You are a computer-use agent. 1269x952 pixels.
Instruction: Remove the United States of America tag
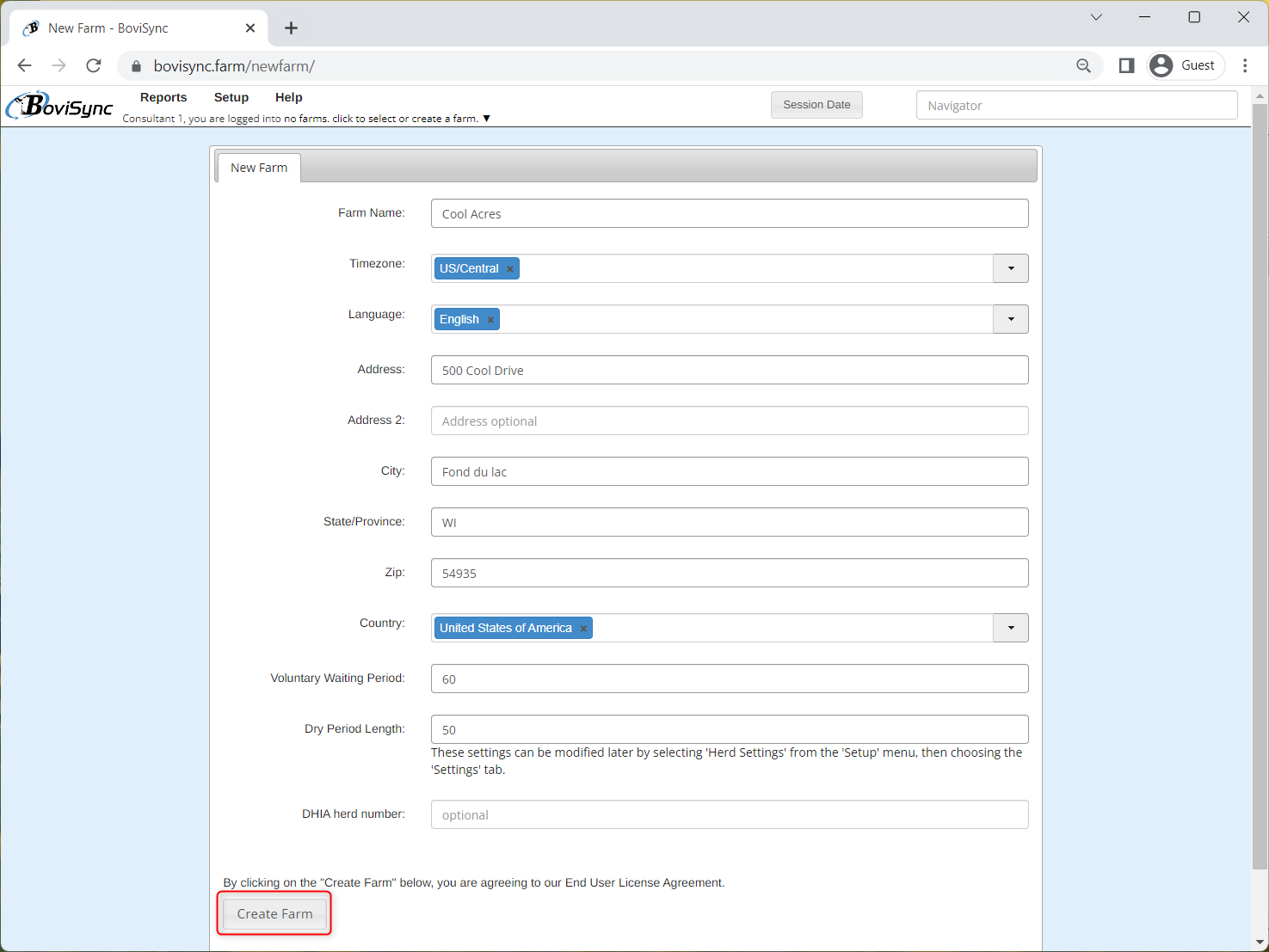click(x=583, y=629)
